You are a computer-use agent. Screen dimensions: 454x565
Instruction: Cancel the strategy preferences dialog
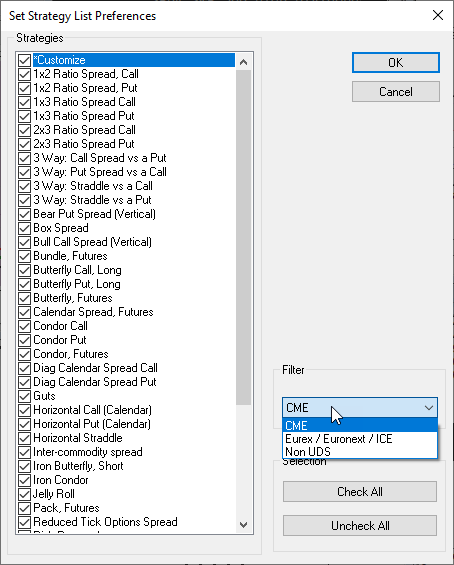click(x=396, y=92)
